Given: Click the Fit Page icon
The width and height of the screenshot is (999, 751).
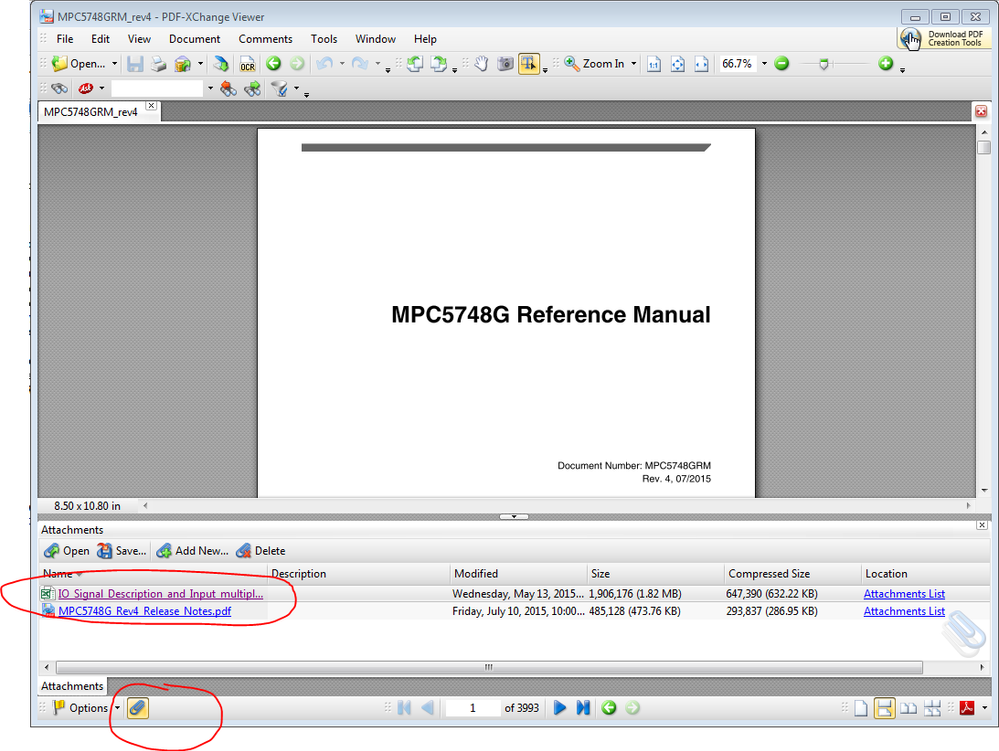Looking at the screenshot, I should click(677, 64).
